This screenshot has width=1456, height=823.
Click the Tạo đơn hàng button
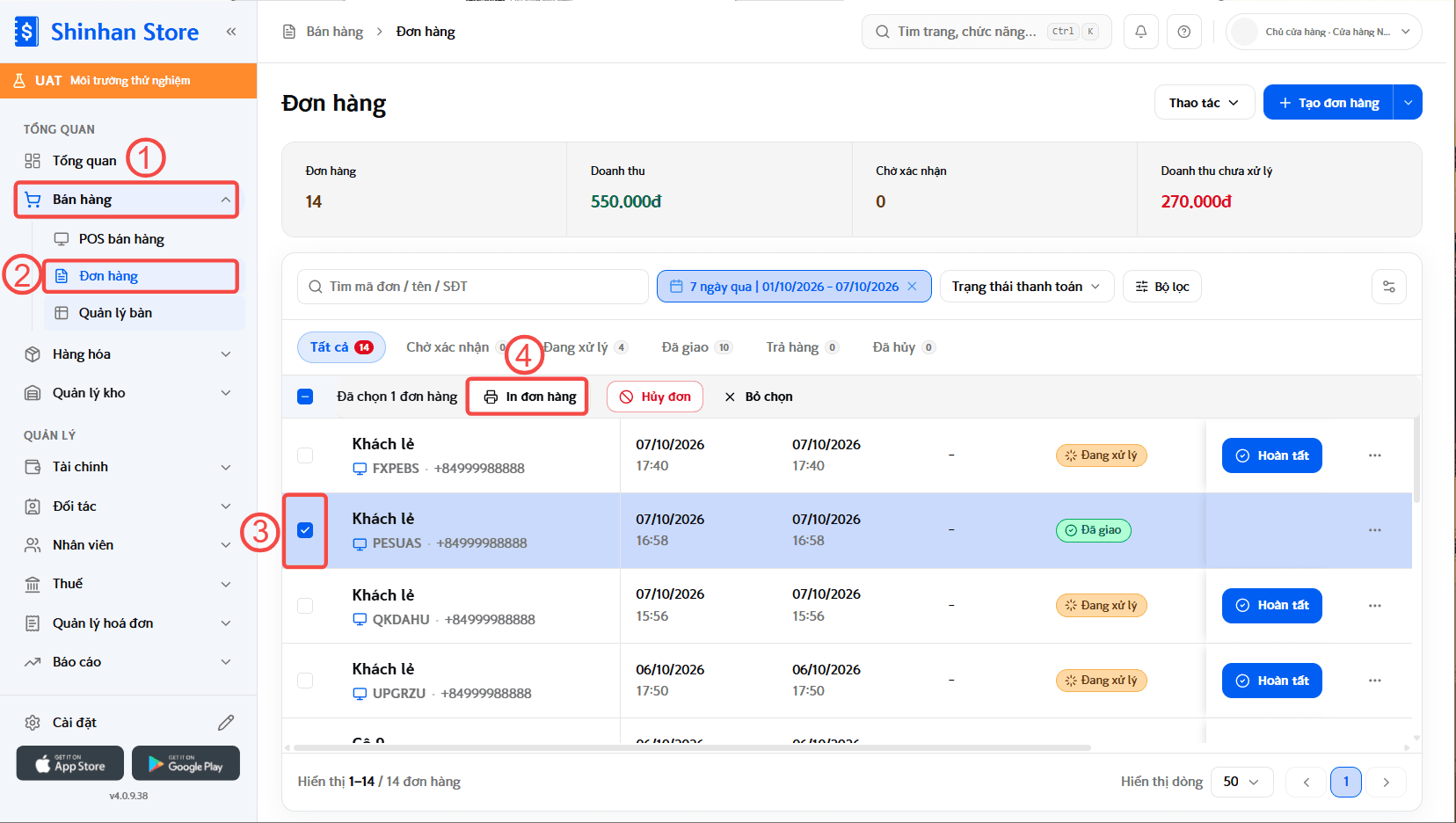tap(1329, 103)
